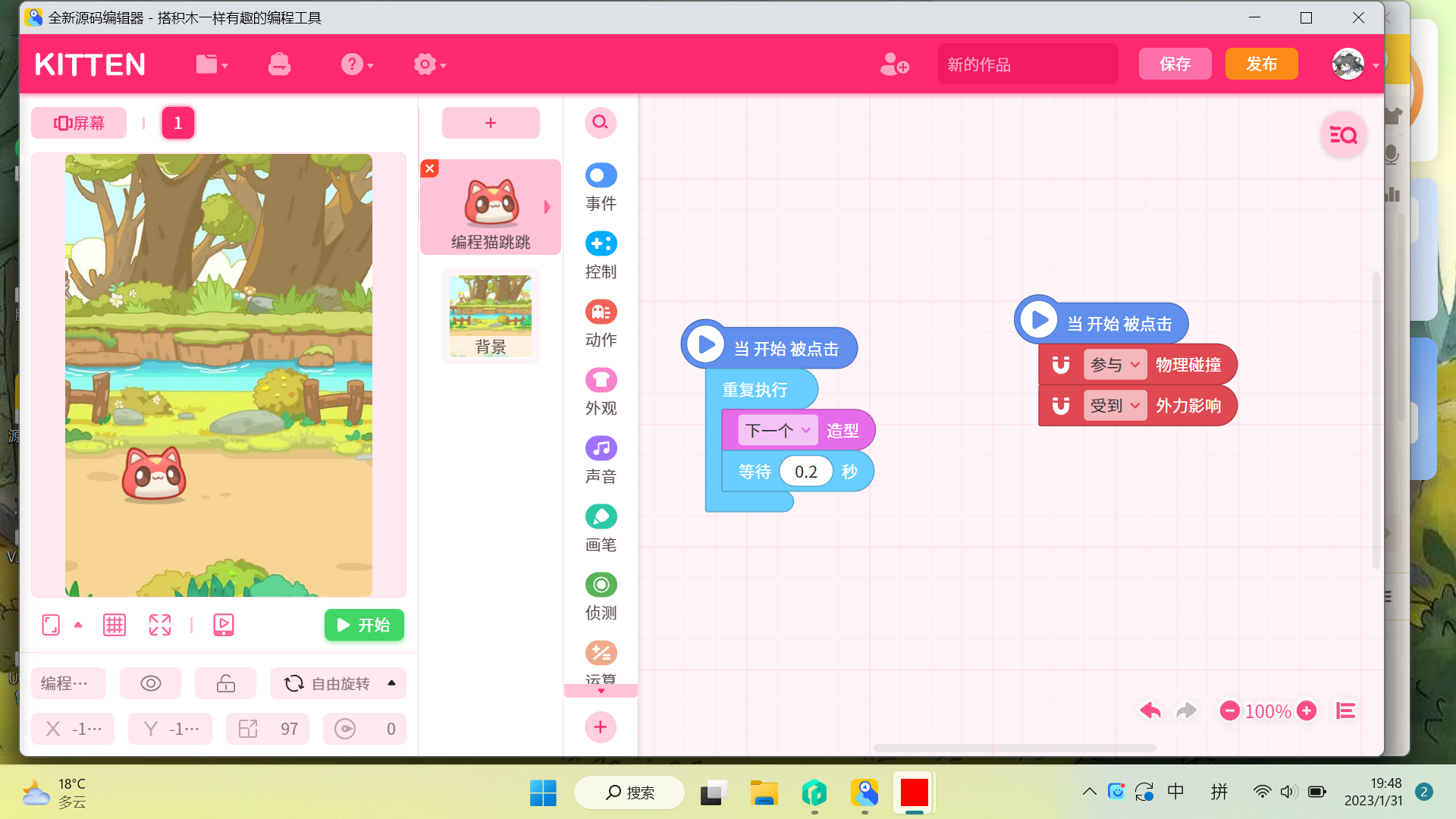This screenshot has width=1456, height=819.
Task: Open the user avatar profile
Action: coord(1348,64)
